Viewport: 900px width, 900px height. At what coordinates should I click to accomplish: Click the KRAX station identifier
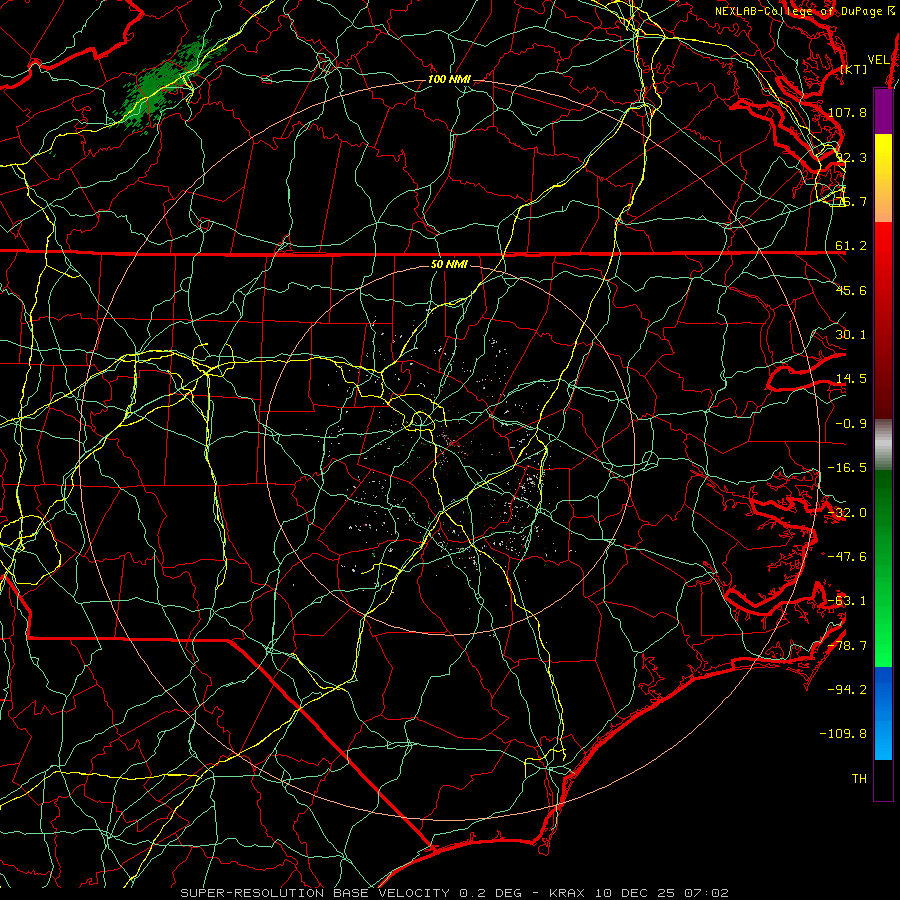coord(565,893)
